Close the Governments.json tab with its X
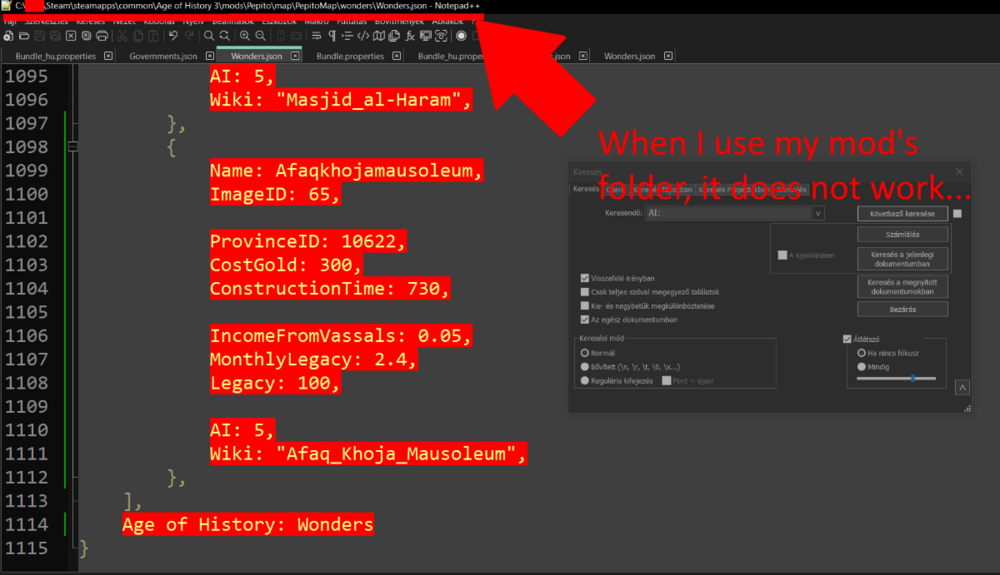Screen dimensions: 1000x575 point(210,56)
